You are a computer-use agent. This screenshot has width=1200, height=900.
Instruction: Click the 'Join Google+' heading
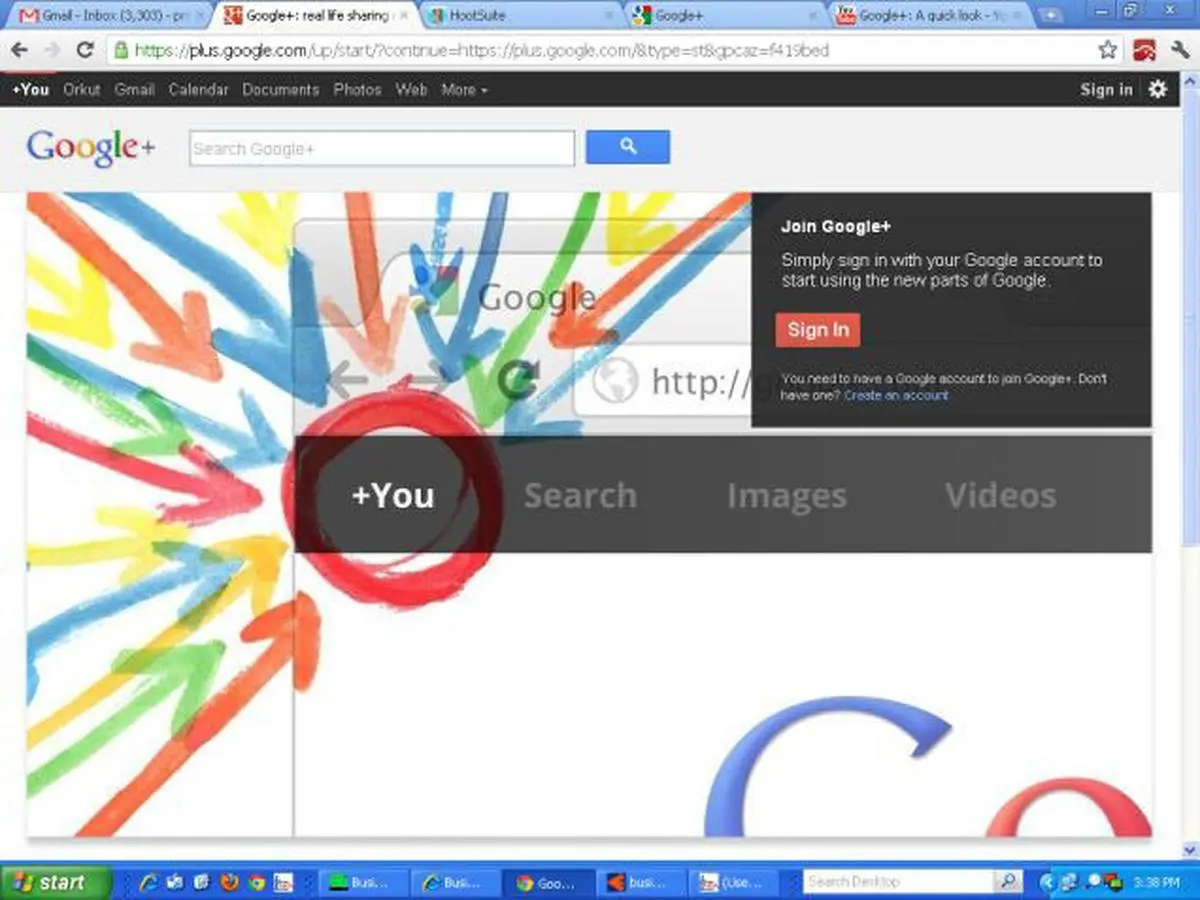pos(836,227)
